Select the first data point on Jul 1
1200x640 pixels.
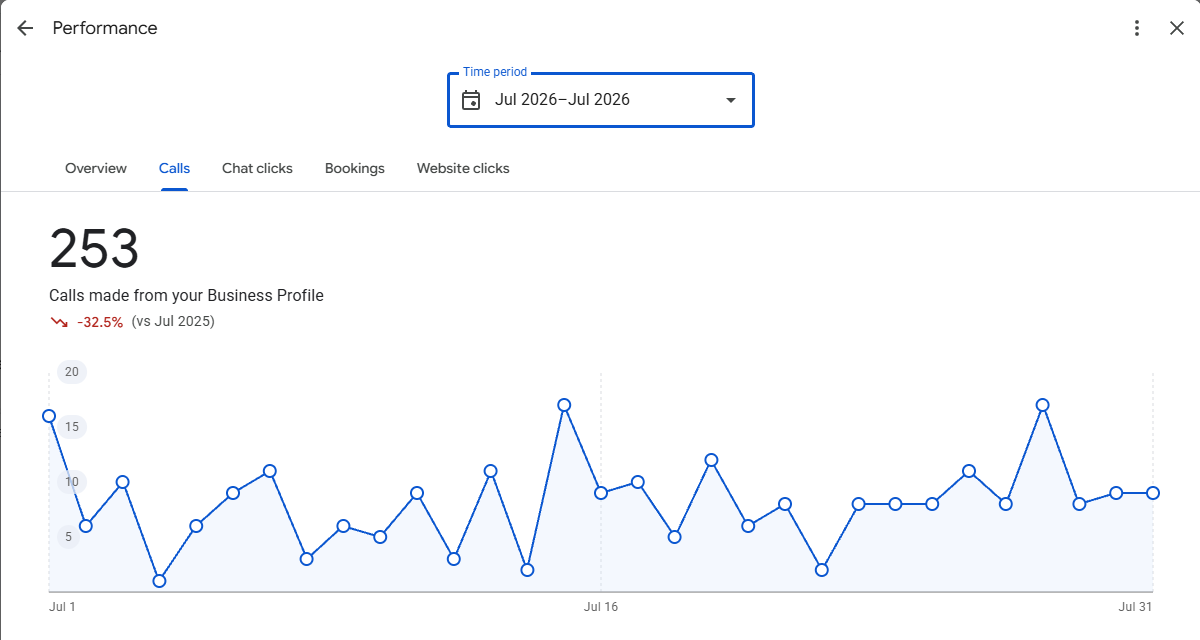(49, 416)
